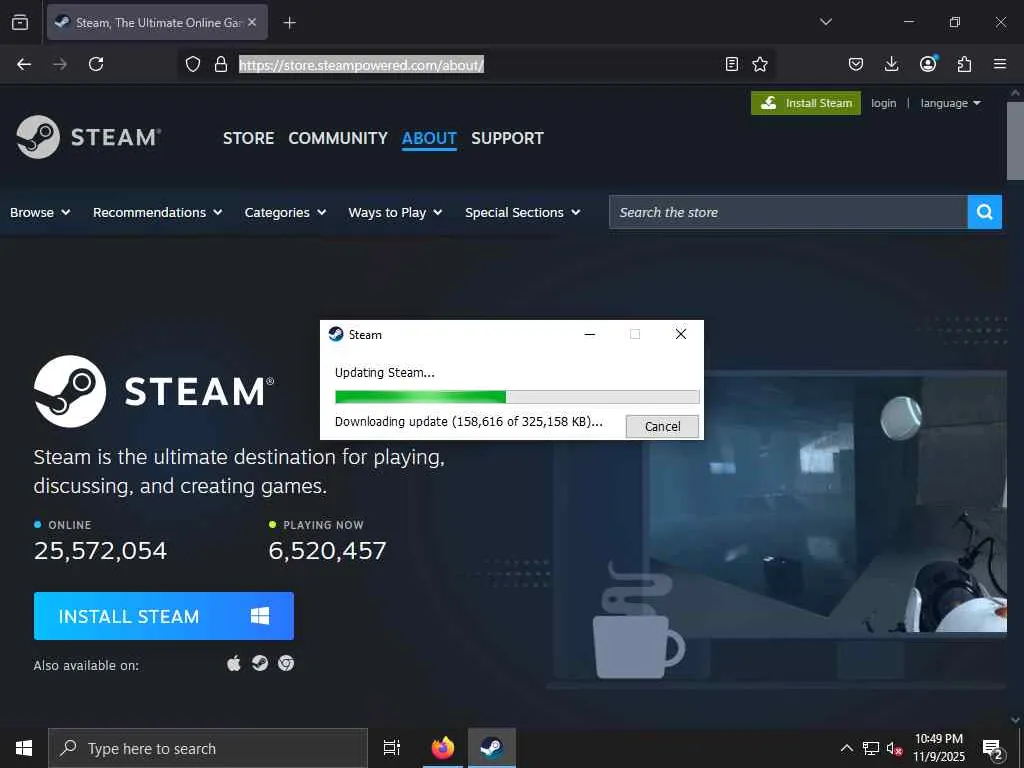Click the Firefox taskbar icon

click(x=443, y=748)
